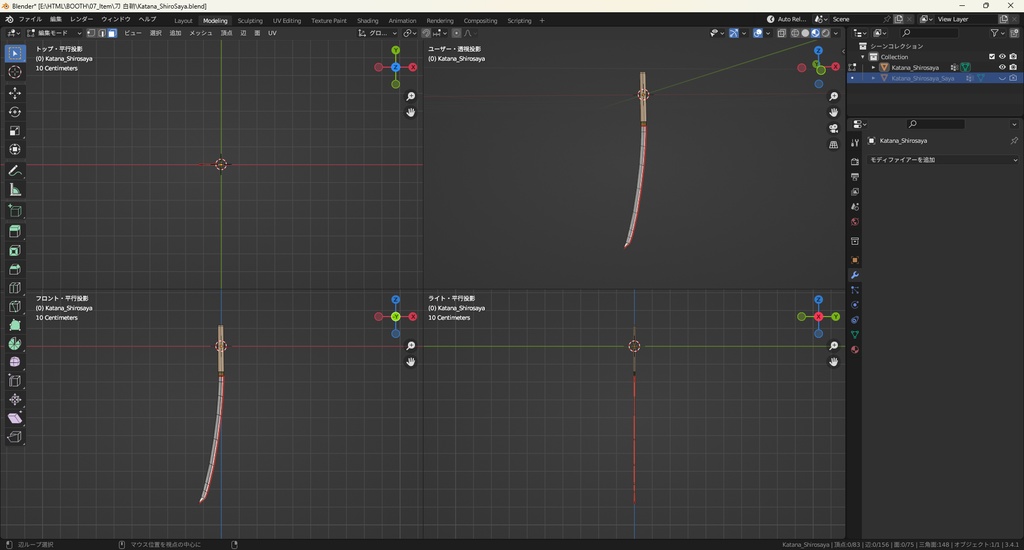Activate the Extrude Region tool

click(x=15, y=231)
